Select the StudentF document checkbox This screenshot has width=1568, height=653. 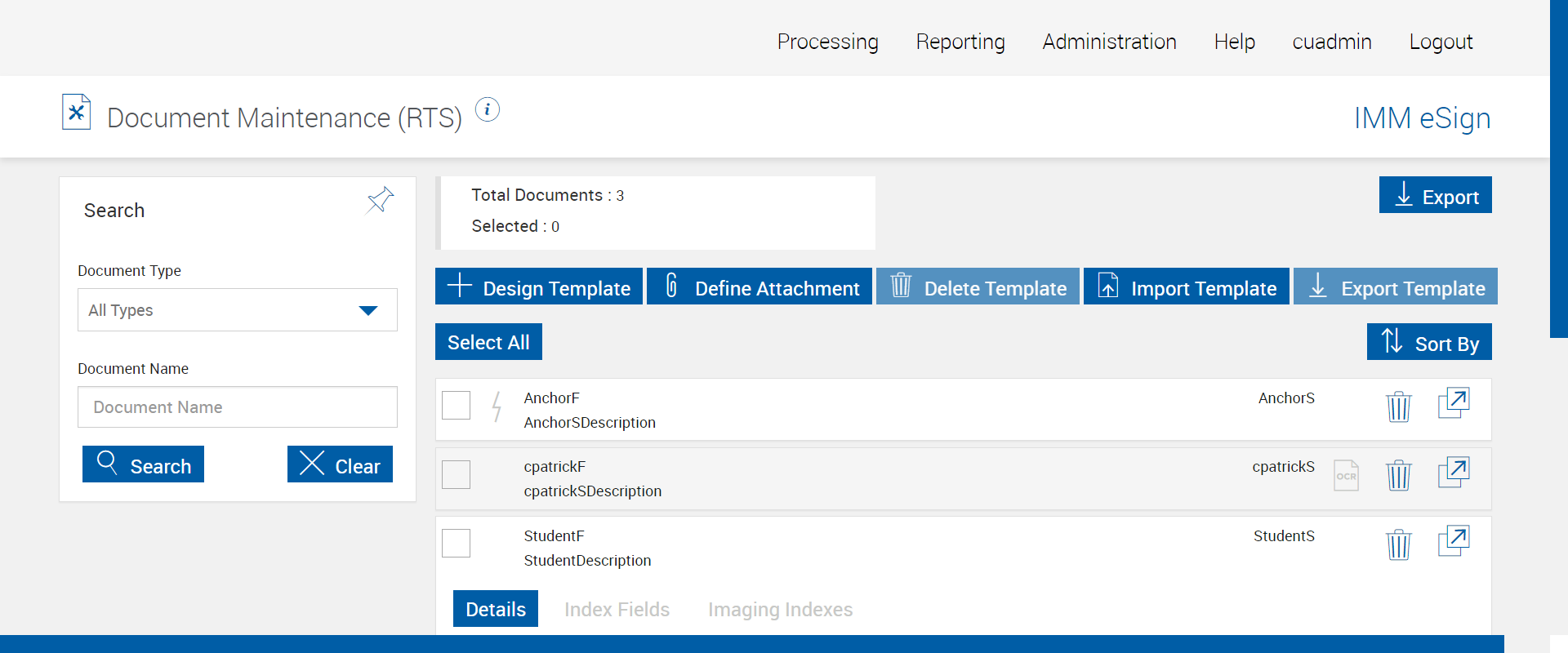coord(457,544)
